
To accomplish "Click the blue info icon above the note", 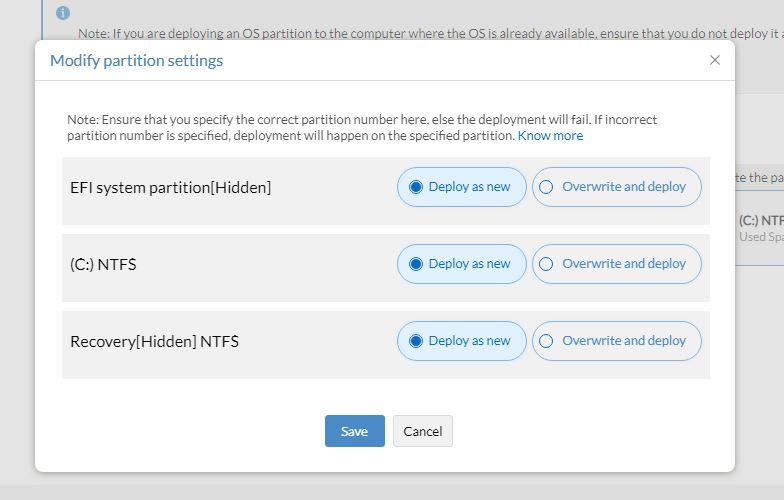I will [64, 13].
